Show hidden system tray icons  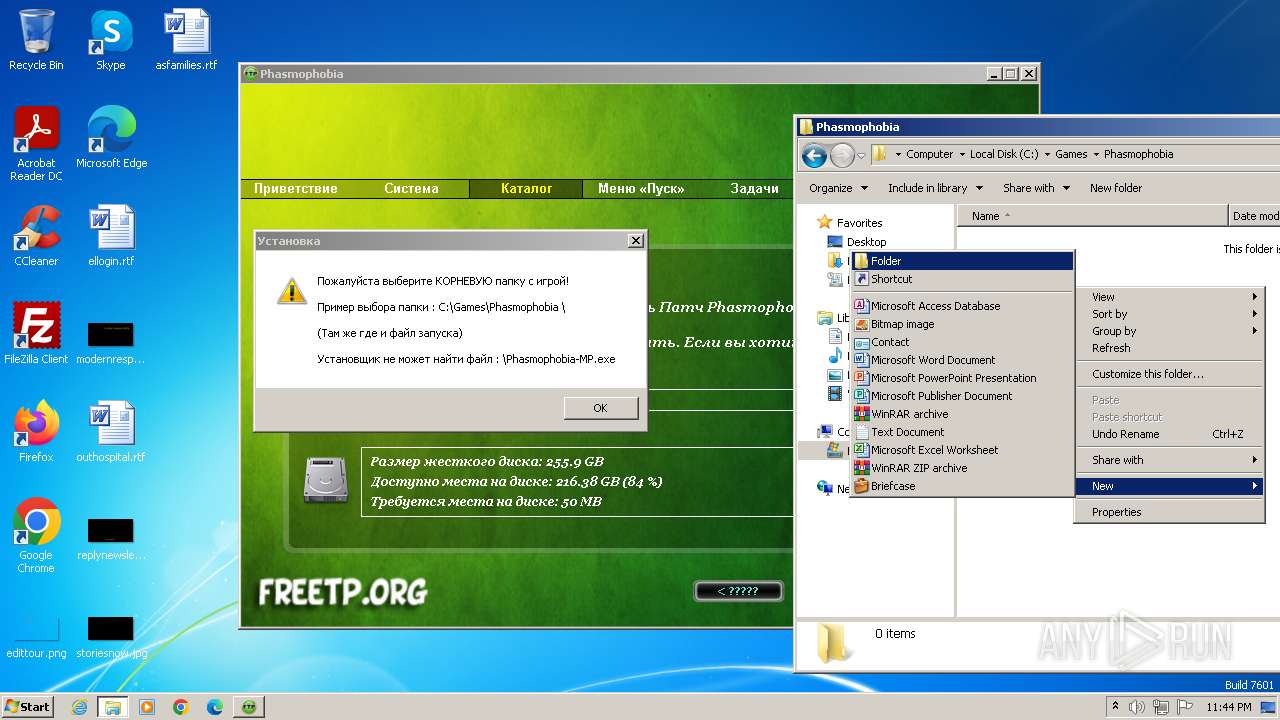1116,707
